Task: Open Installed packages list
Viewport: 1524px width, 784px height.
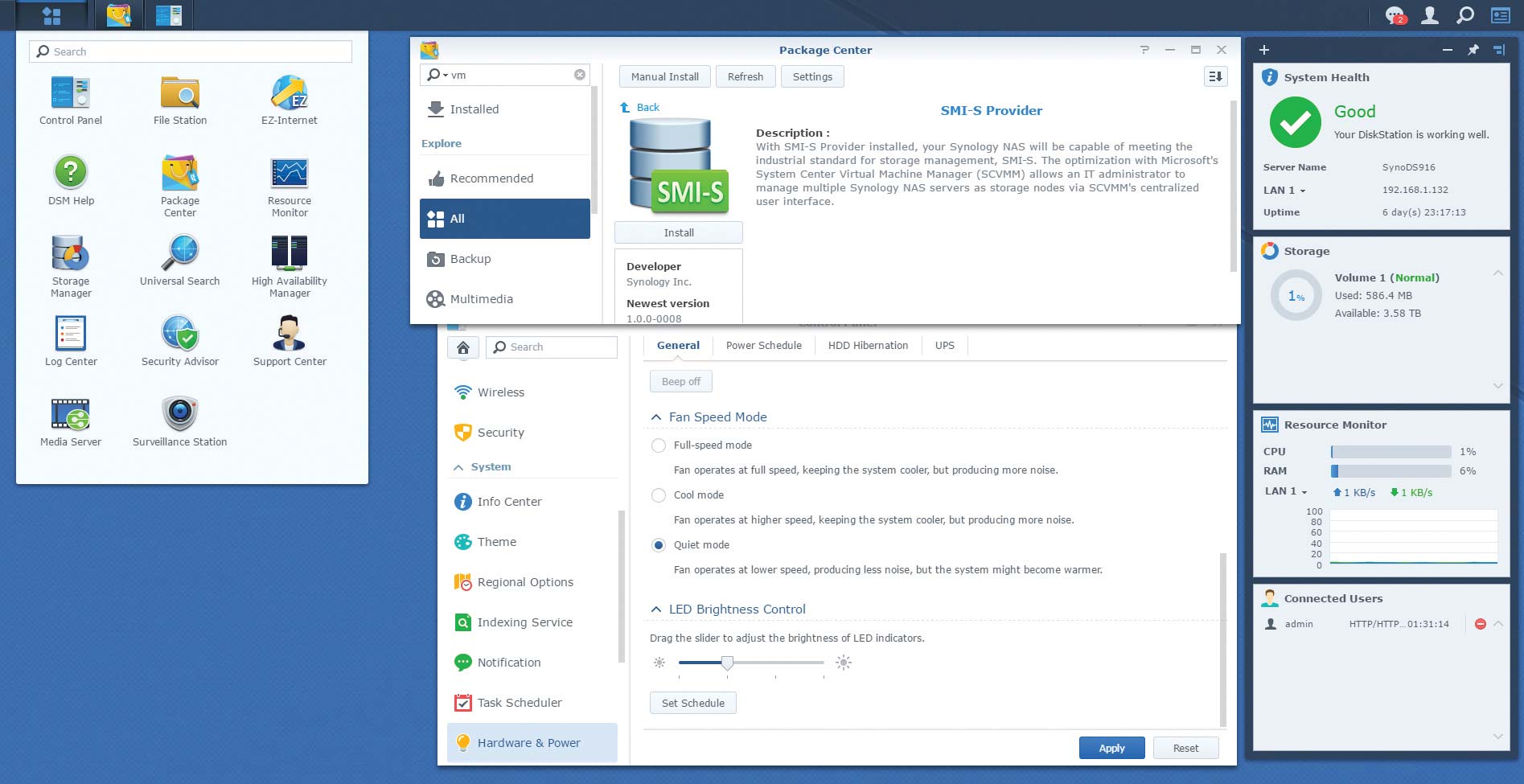Action: pos(505,109)
